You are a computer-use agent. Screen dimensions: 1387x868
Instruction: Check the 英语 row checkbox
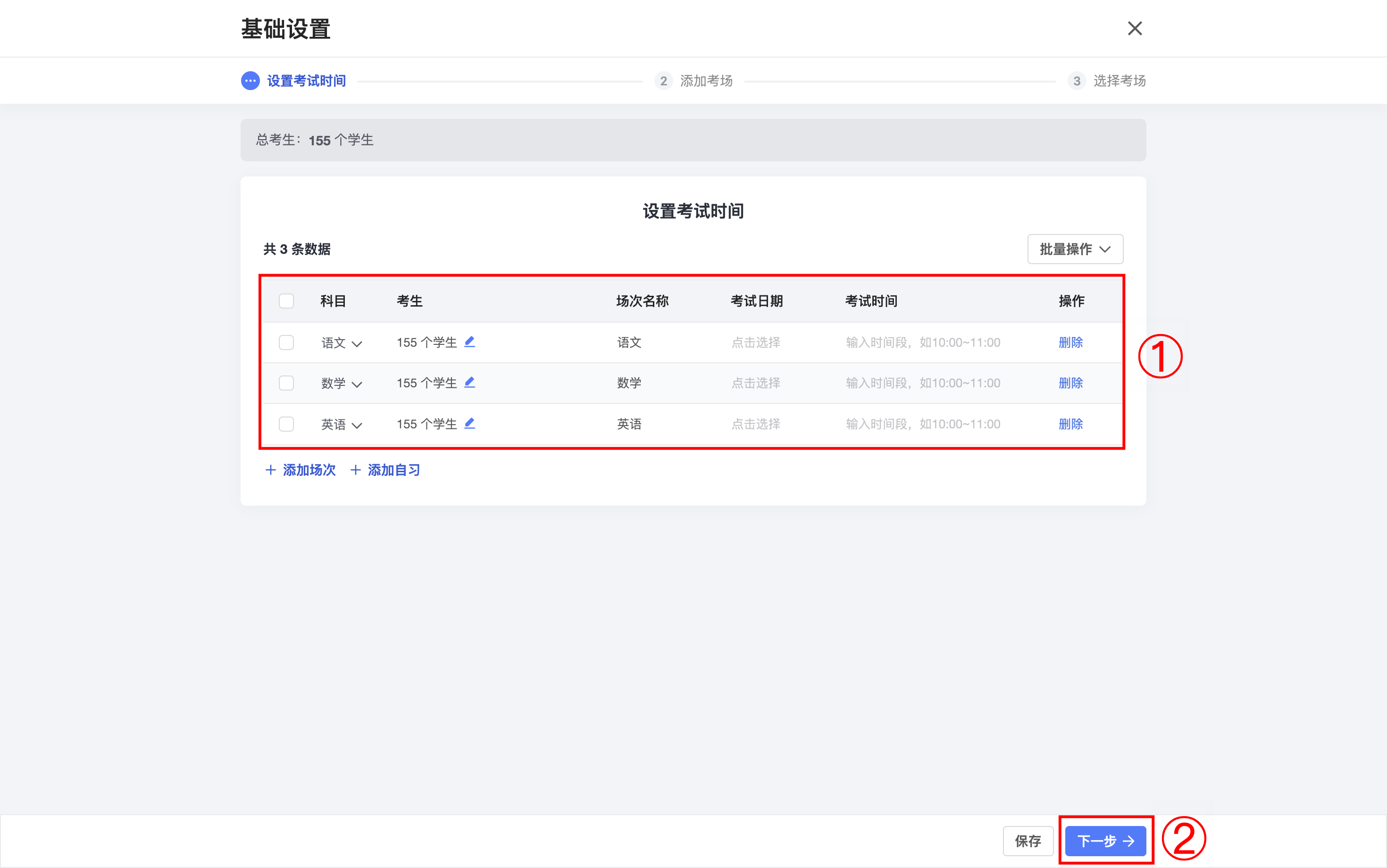[286, 424]
